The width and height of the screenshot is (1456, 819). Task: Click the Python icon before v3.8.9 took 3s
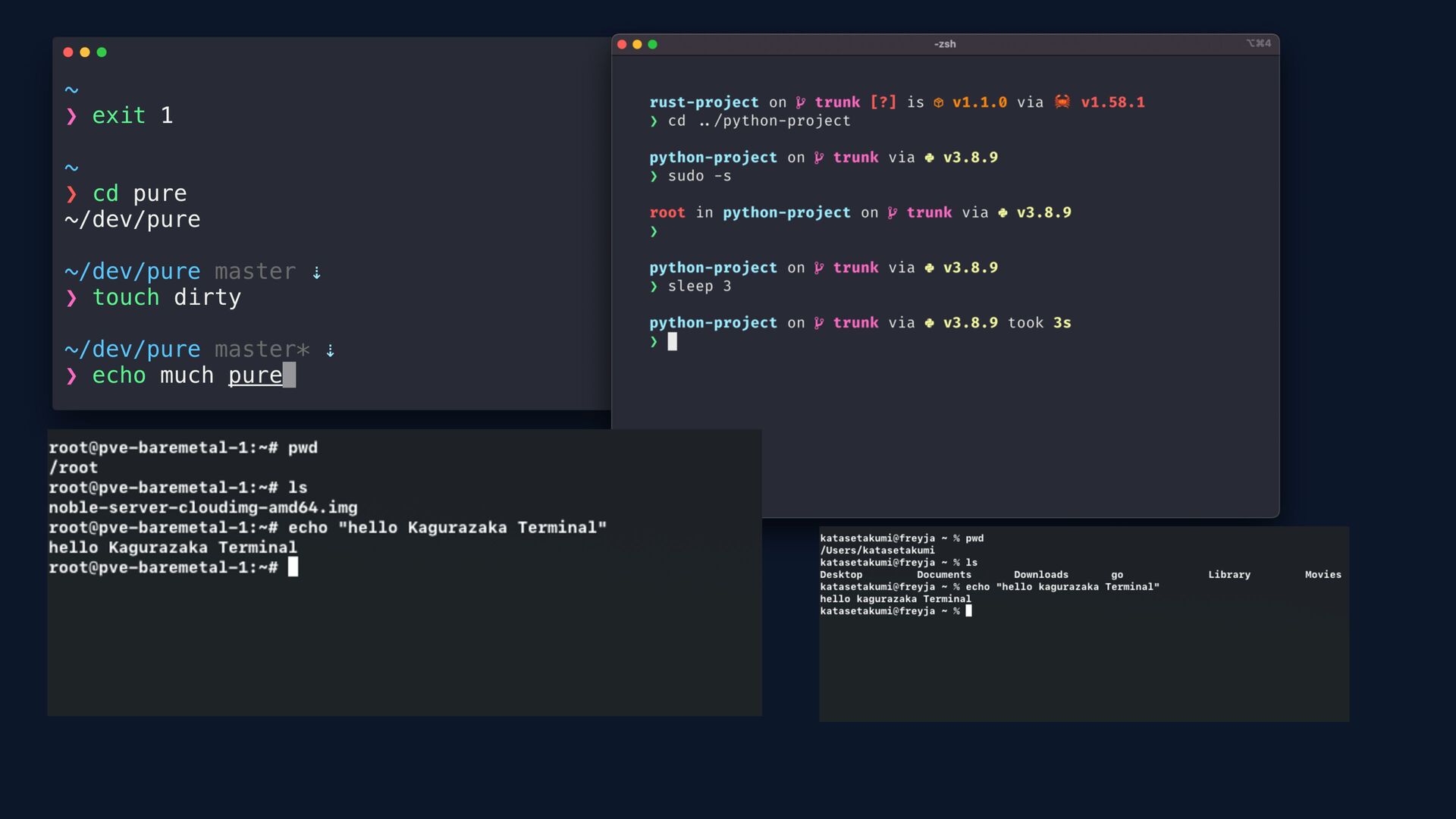pos(929,323)
